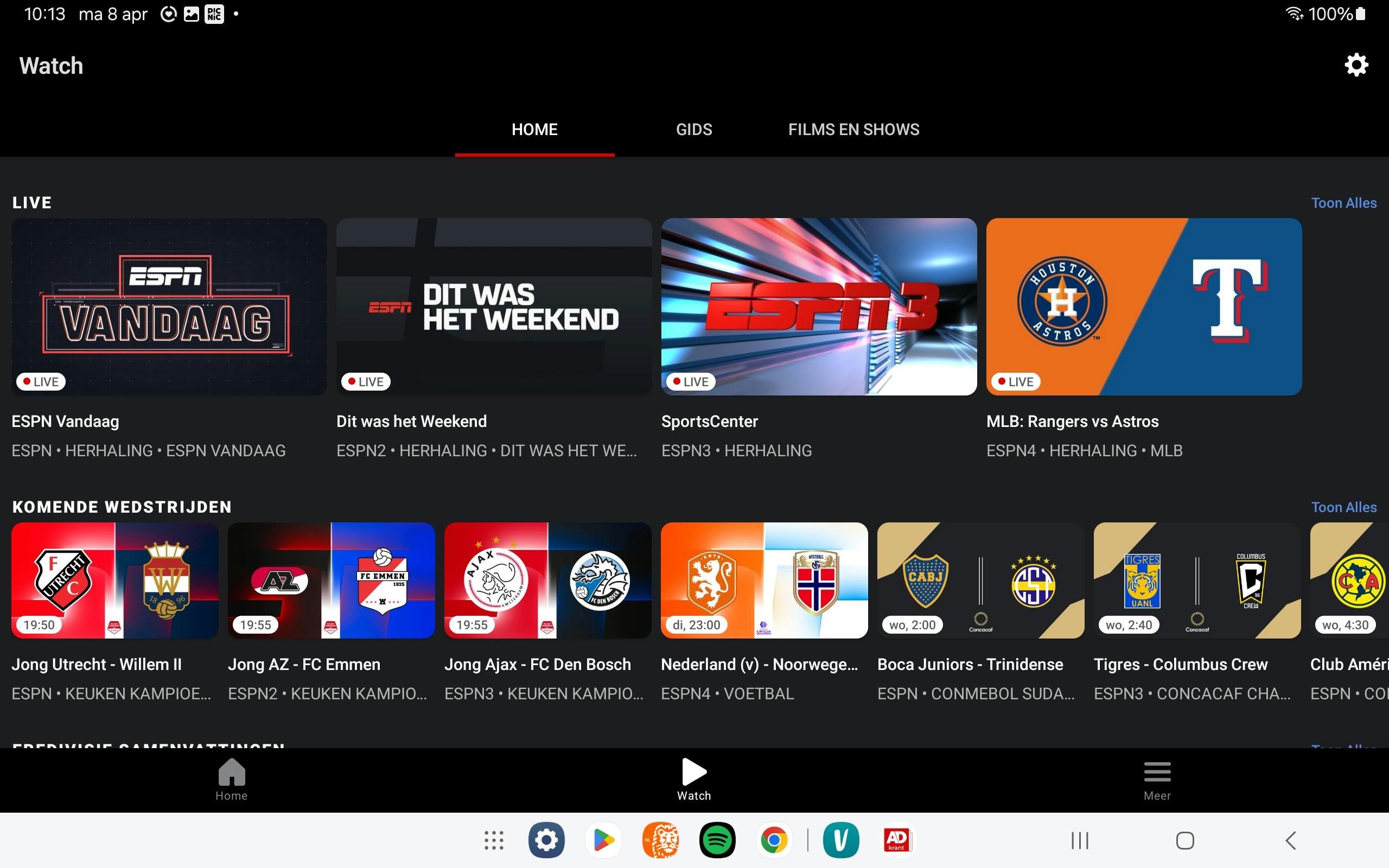Open settings gear icon in the Watch header
The height and width of the screenshot is (868, 1389).
coord(1356,65)
